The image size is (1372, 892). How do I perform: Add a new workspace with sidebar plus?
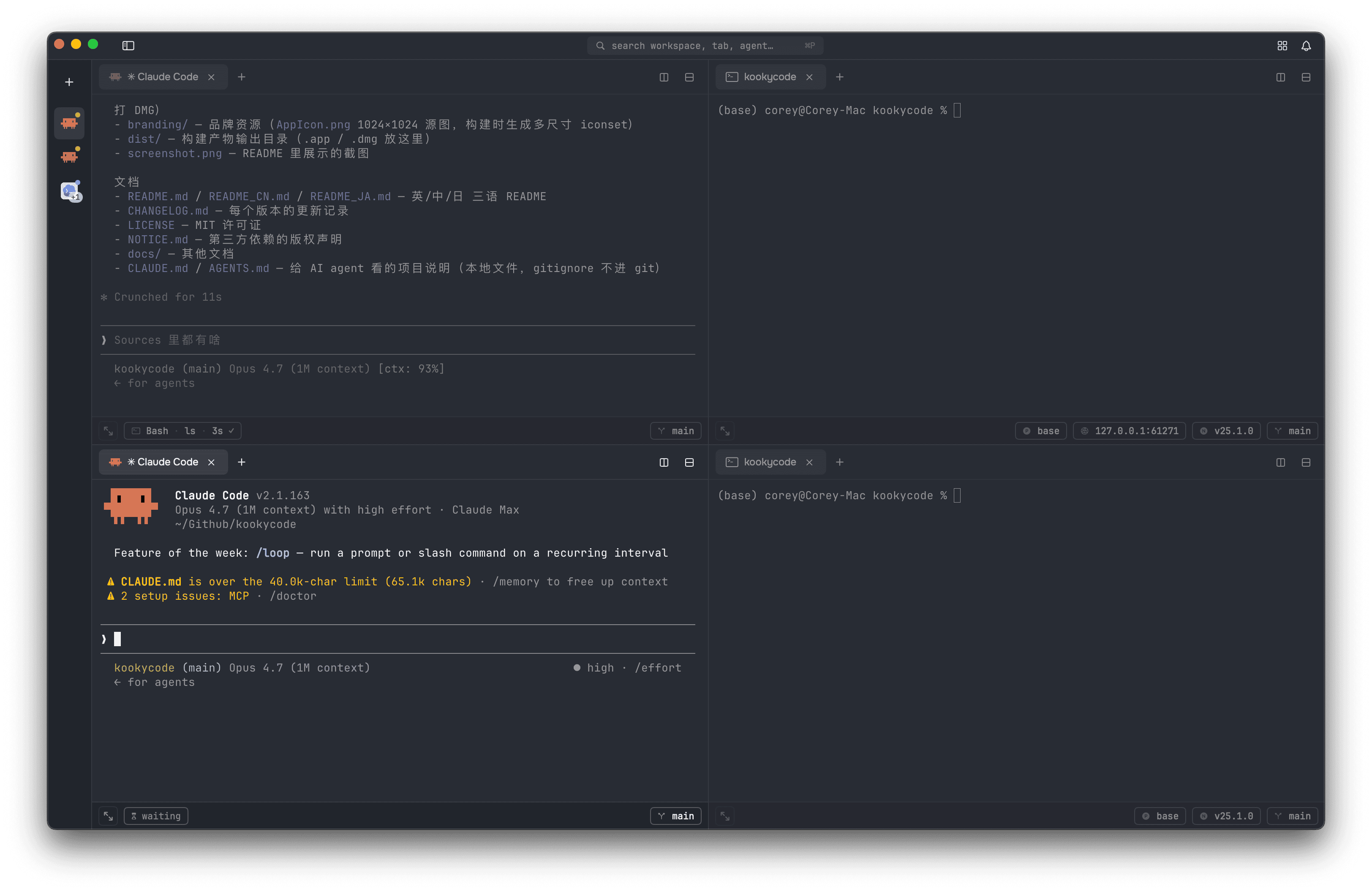(69, 82)
